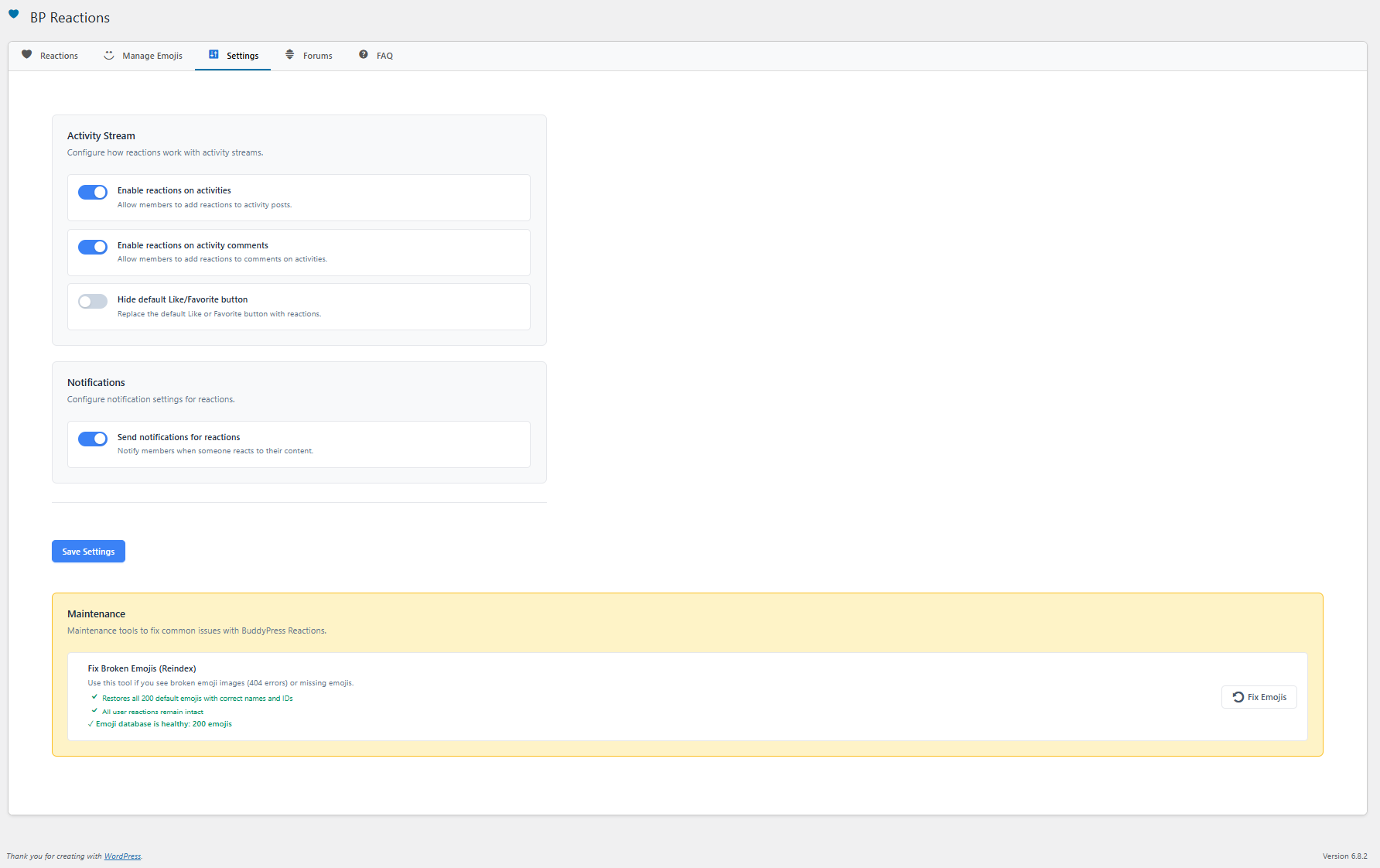Image resolution: width=1380 pixels, height=868 pixels.
Task: Open the FAQ tab
Action: [376, 56]
